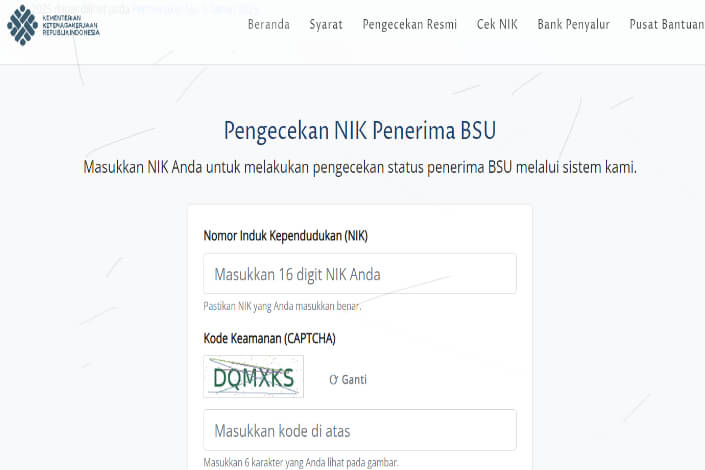
Task: Click the Kode Keamanan (CAPTCHA) label
Action: click(270, 338)
